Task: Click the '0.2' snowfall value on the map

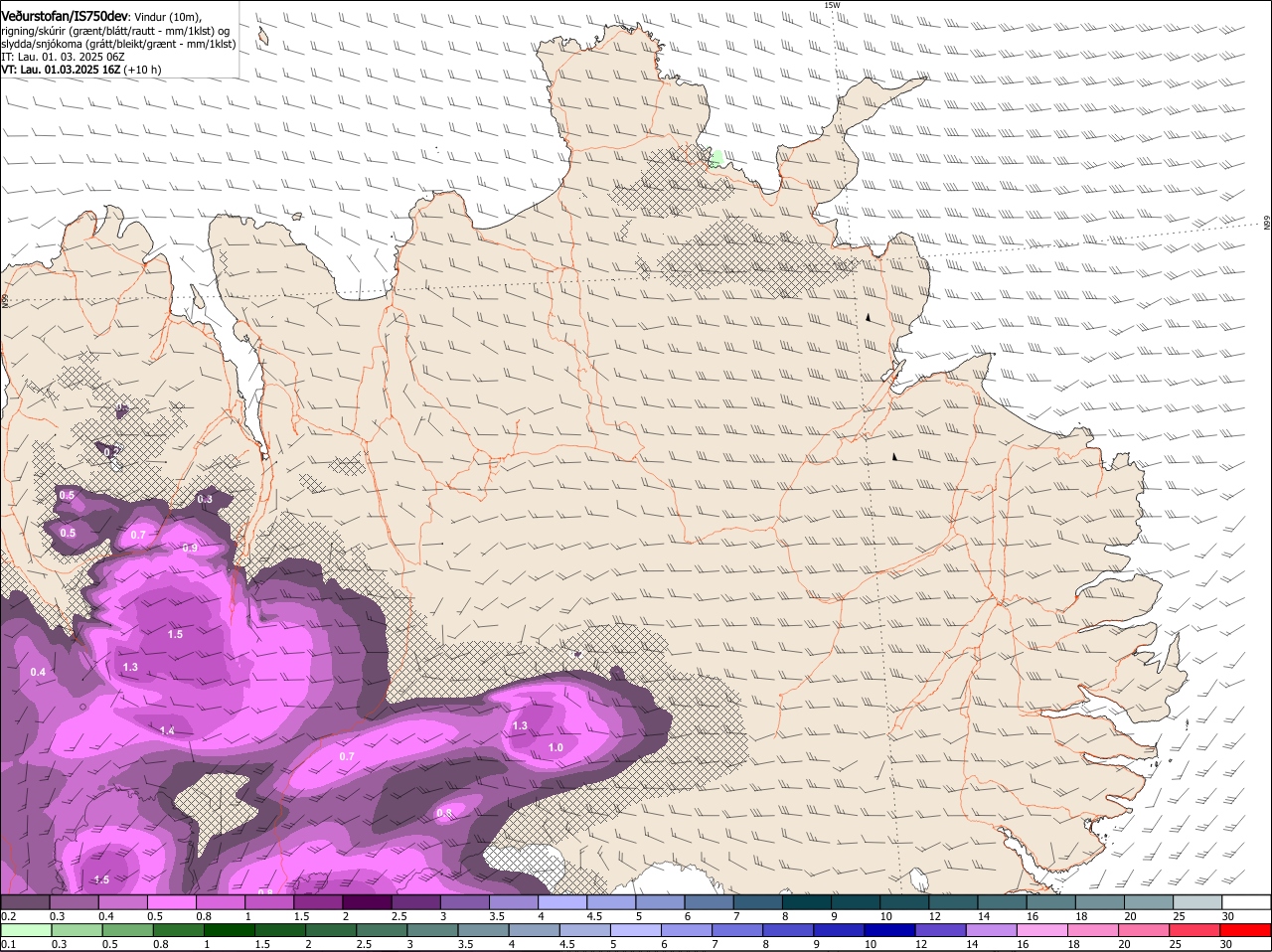Action: click(x=111, y=451)
